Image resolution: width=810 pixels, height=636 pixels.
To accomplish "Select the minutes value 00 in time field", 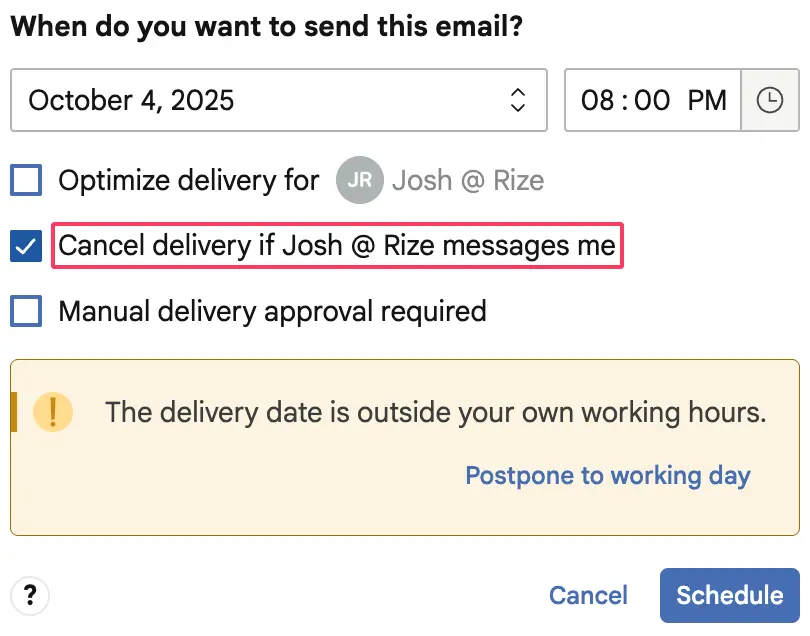I will click(x=652, y=100).
